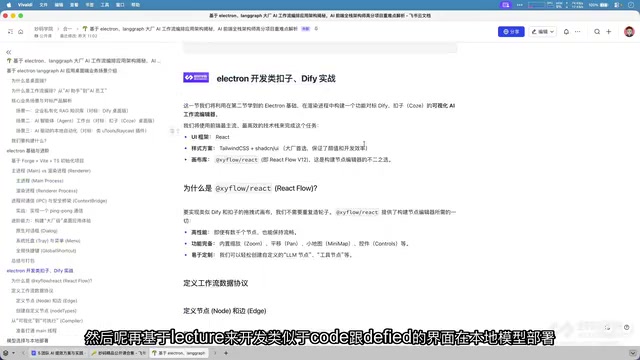Select outline item 准备打通 main 线程
Viewport: 640px width, 360px height.
(x=36, y=331)
